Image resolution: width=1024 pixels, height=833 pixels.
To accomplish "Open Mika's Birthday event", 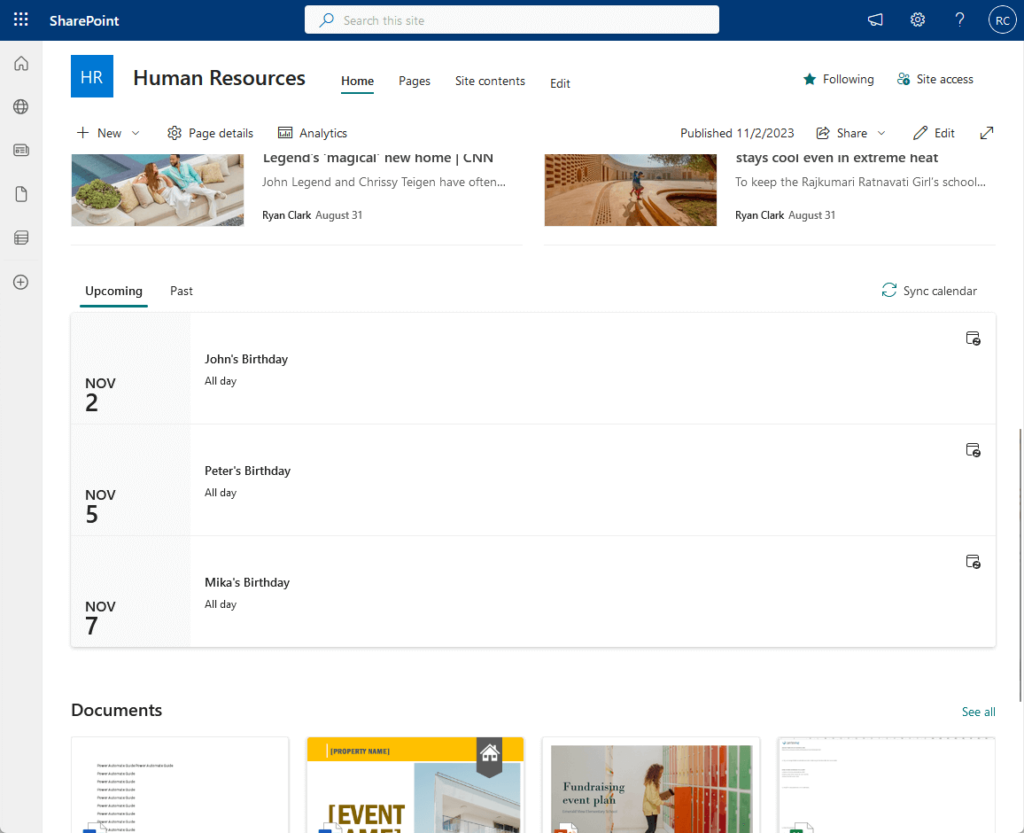I will pos(247,582).
